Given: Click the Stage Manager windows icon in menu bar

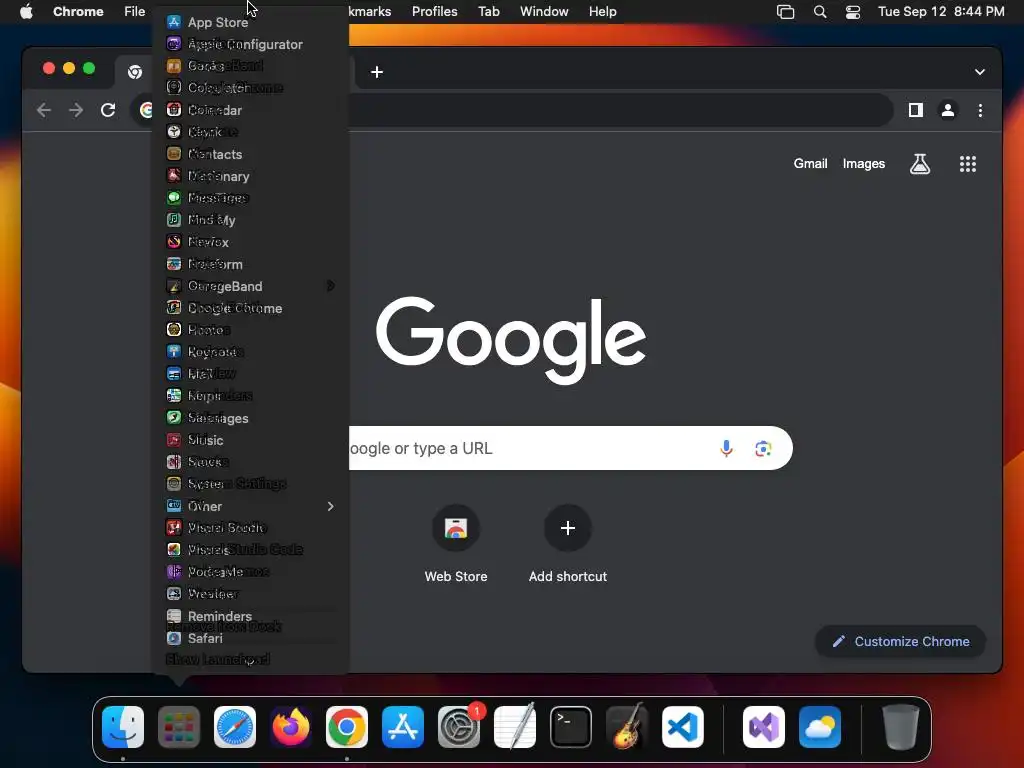Looking at the screenshot, I should coord(785,12).
